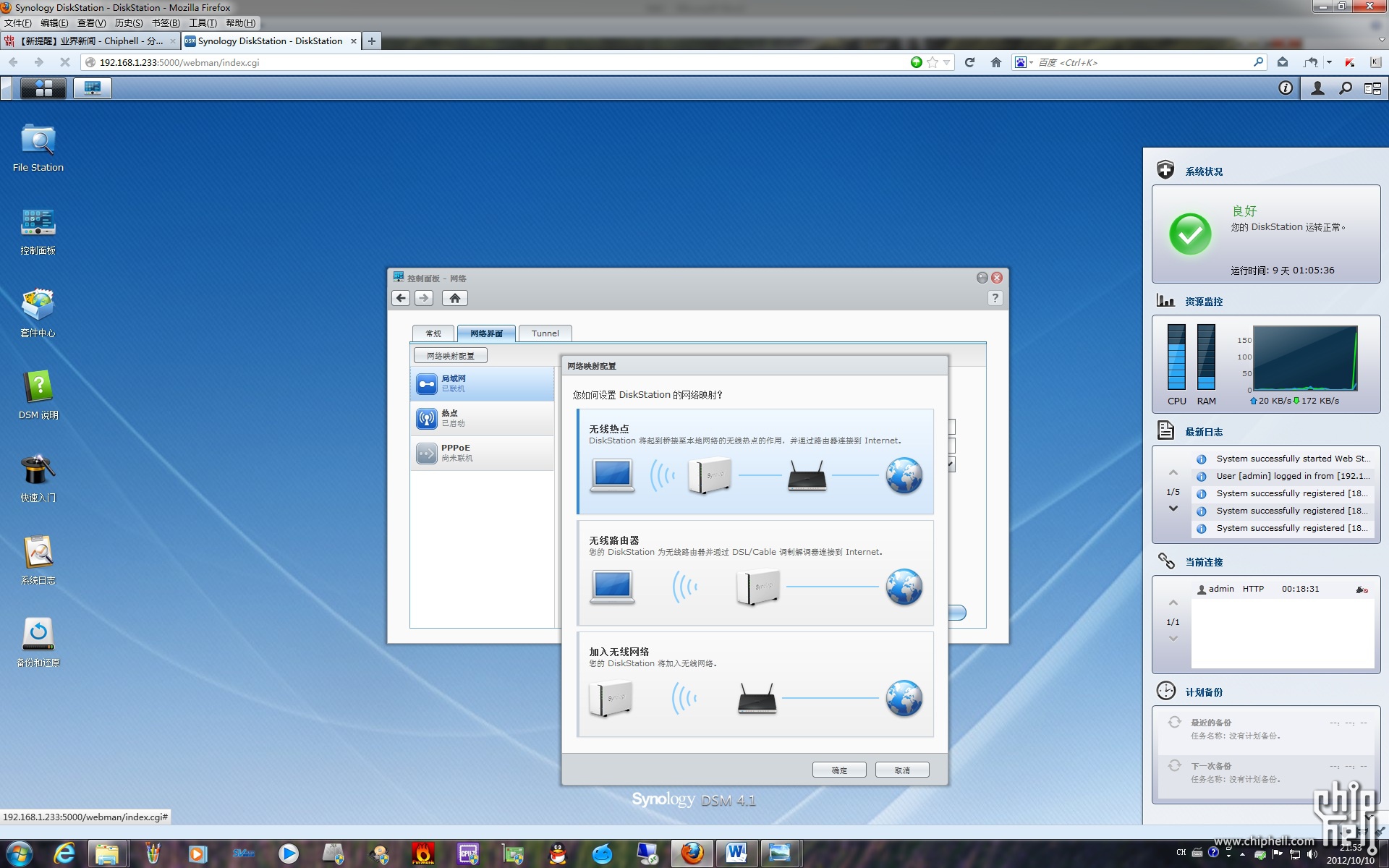Reload the page in Firefox

click(x=969, y=63)
